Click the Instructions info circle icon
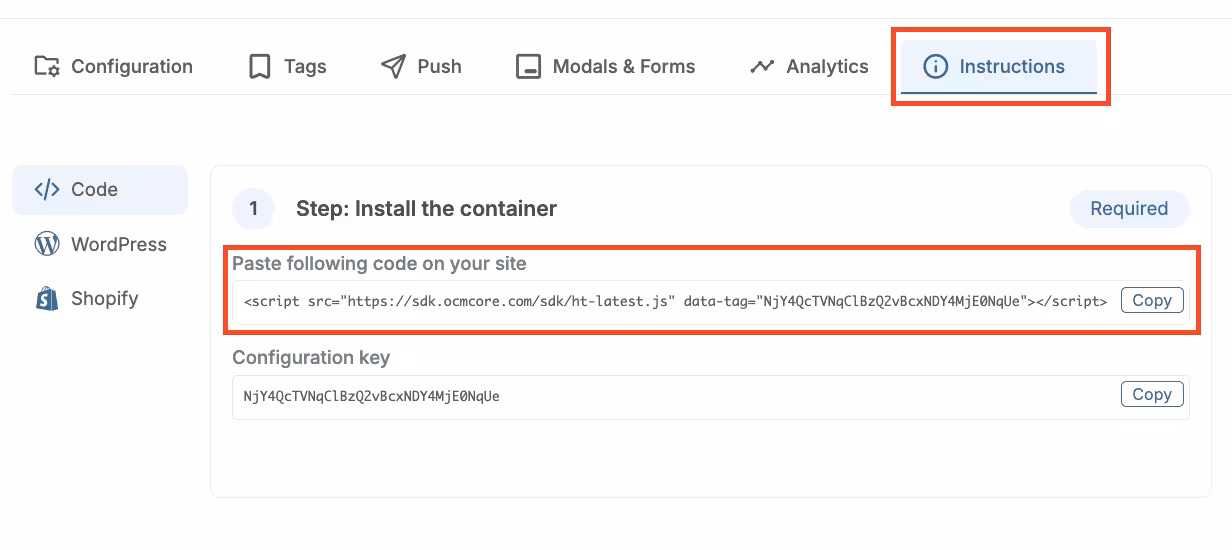 (935, 67)
